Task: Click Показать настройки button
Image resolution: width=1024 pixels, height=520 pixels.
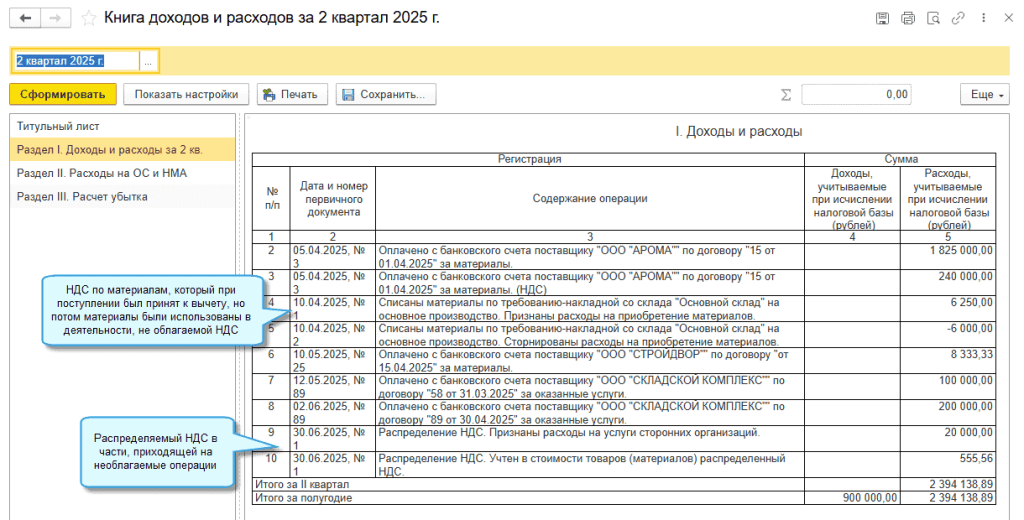Action: click(185, 94)
